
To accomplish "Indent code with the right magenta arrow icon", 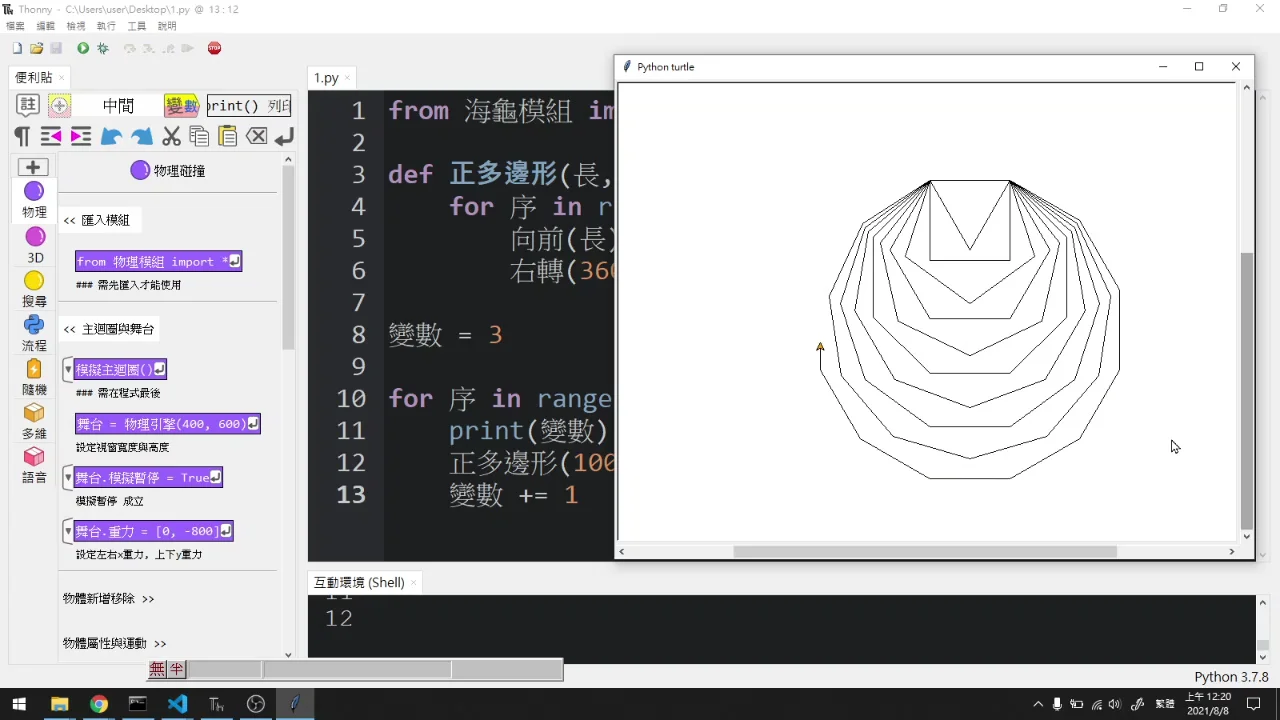I will (81, 136).
